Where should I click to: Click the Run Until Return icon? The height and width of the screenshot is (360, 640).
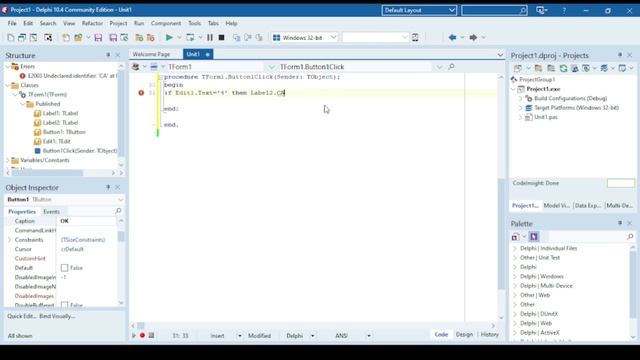coord(259,38)
